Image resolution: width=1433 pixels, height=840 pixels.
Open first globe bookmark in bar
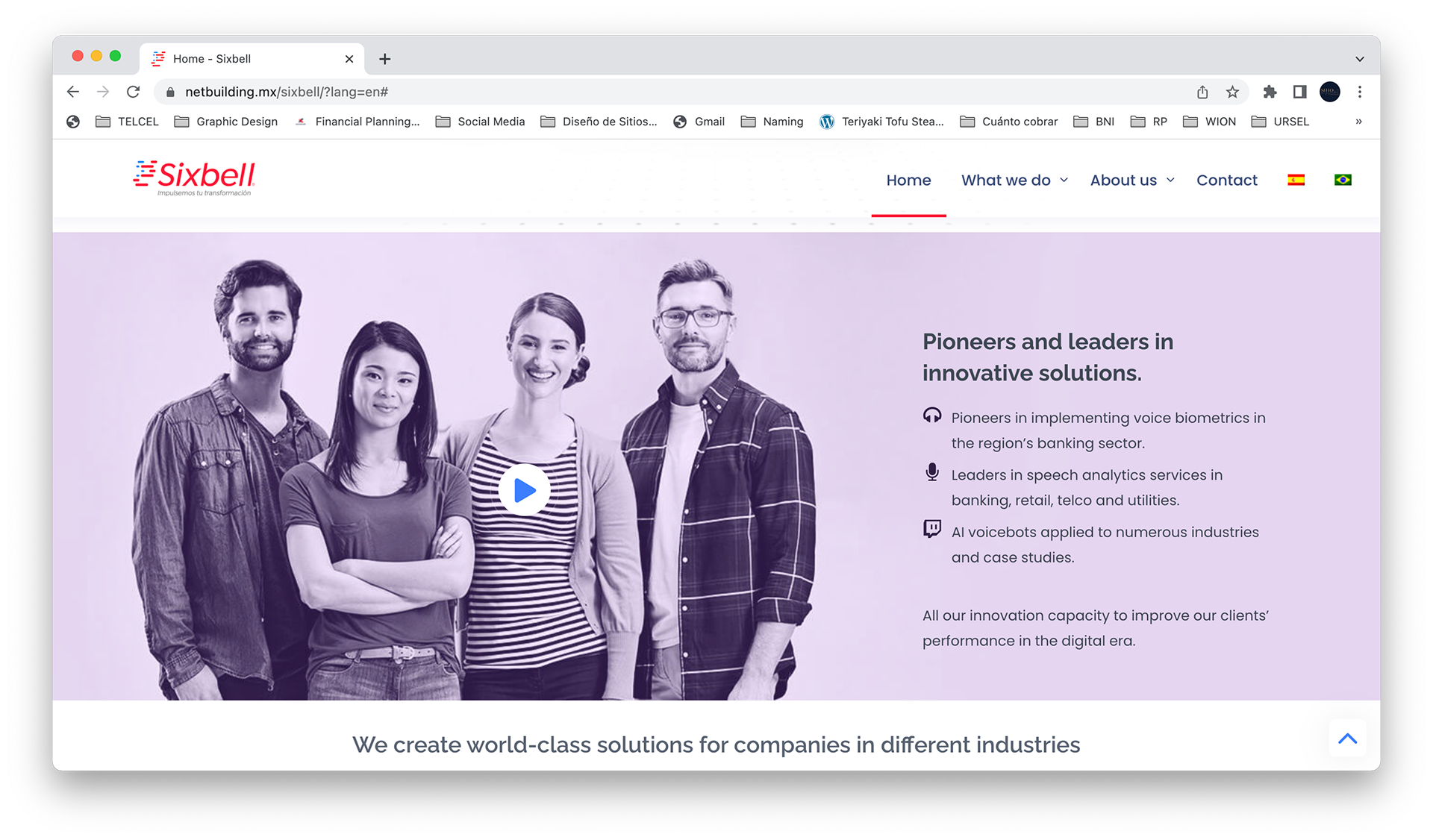[73, 122]
